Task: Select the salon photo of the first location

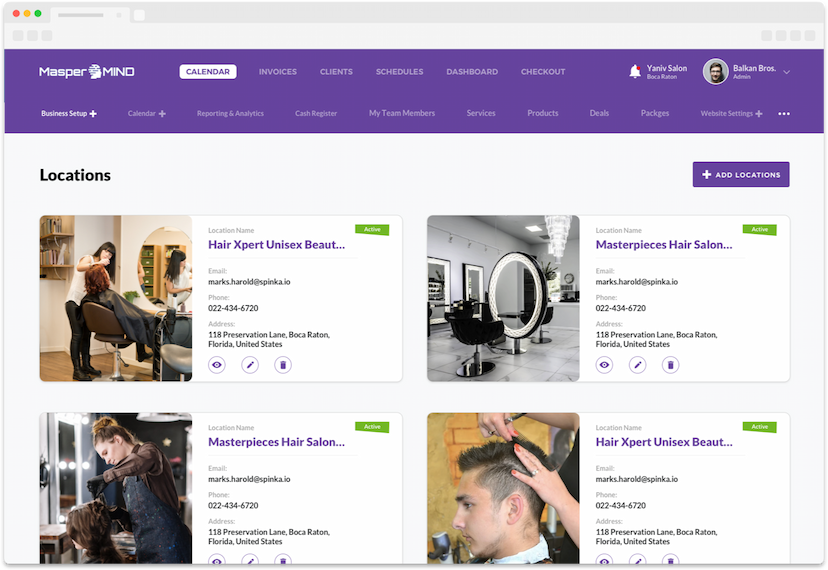Action: pyautogui.click(x=116, y=298)
